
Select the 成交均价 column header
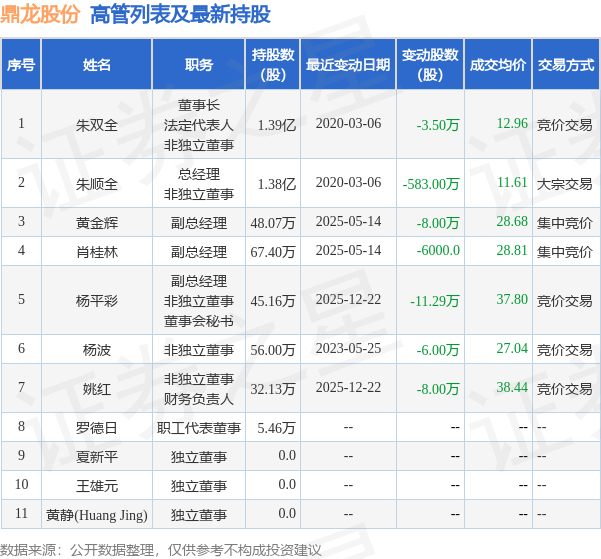(498, 64)
